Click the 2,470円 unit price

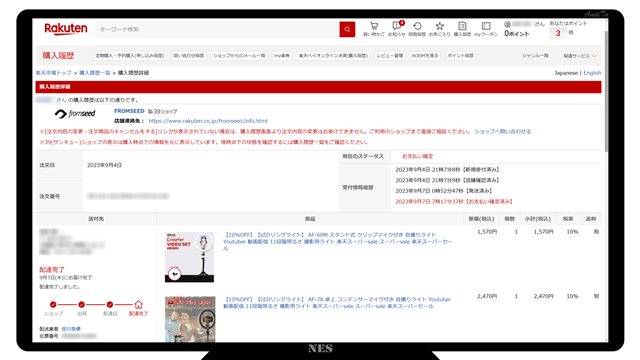click(487, 296)
